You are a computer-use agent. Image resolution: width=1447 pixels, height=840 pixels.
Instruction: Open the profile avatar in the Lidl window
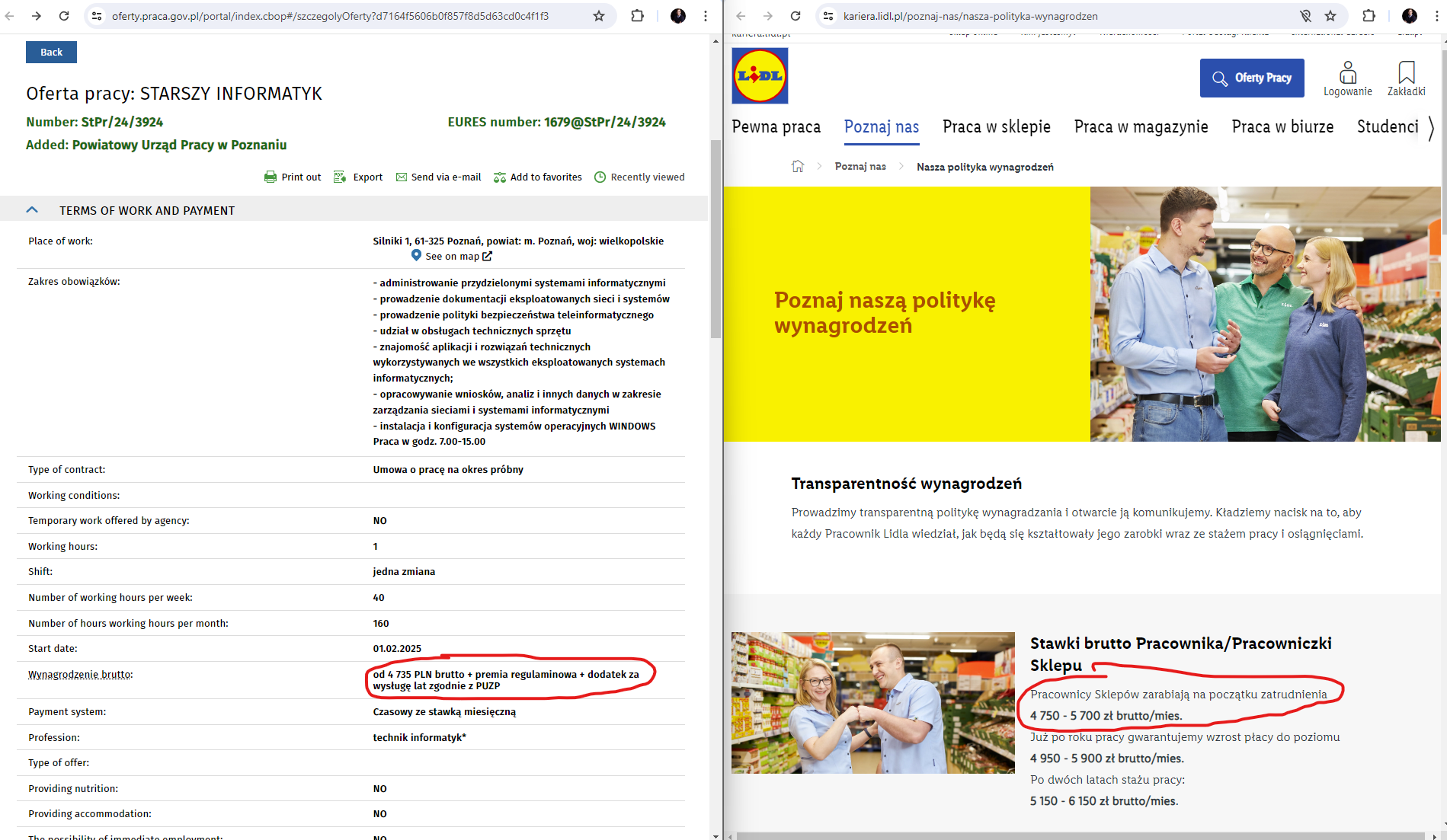click(x=1409, y=16)
